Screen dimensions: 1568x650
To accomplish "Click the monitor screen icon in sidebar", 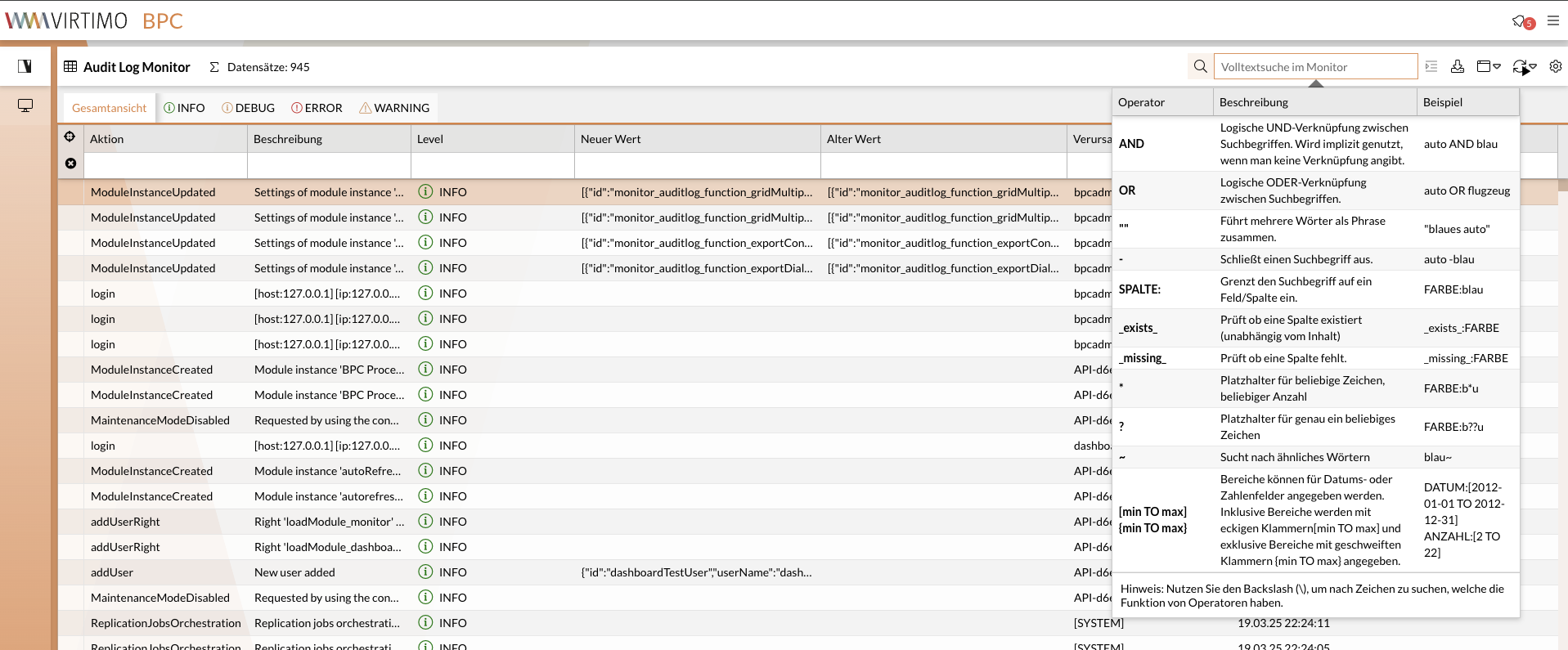I will tap(25, 105).
